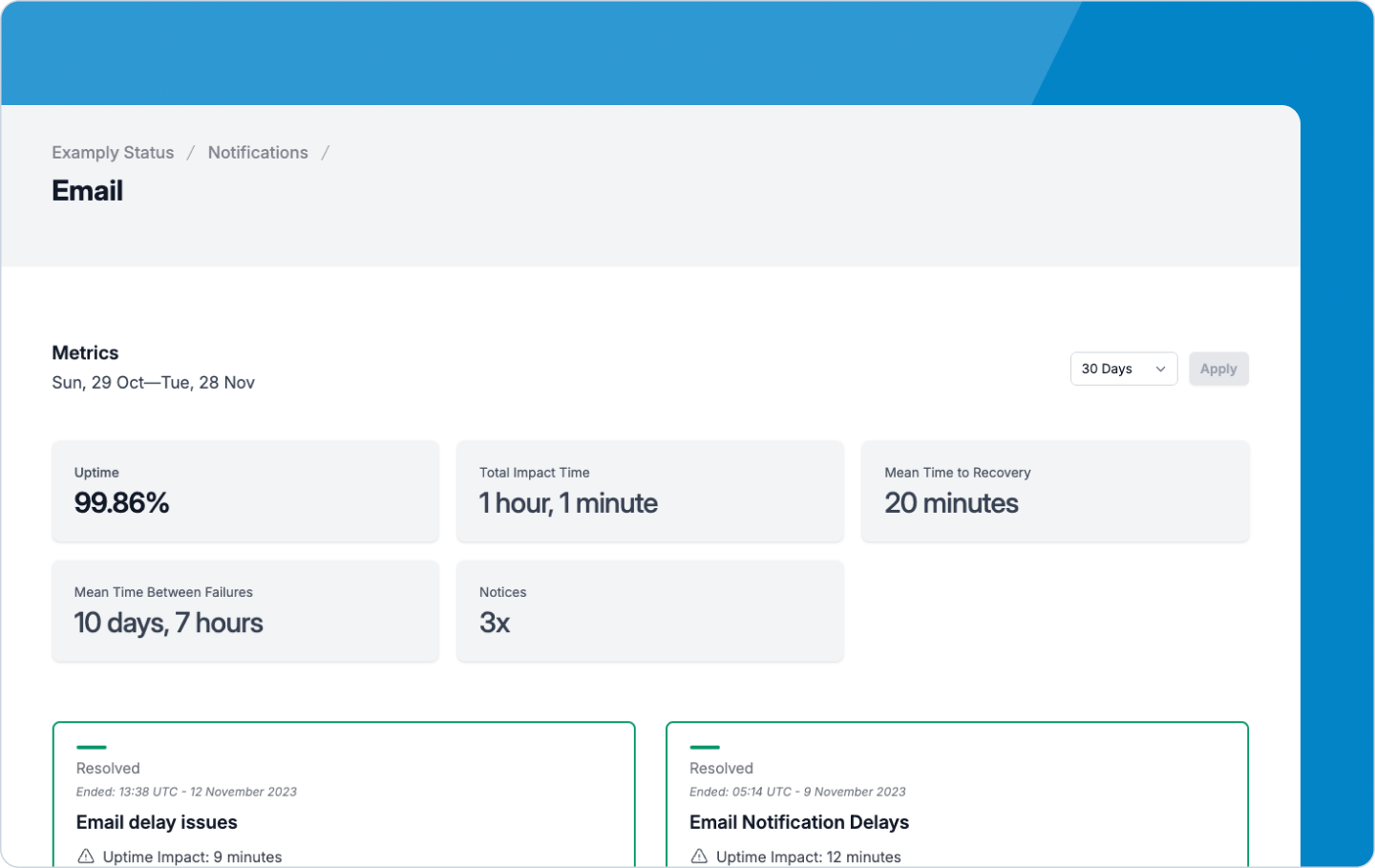Open the Email Notification Delays incident
Viewport: 1375px width, 868px height.
[799, 822]
